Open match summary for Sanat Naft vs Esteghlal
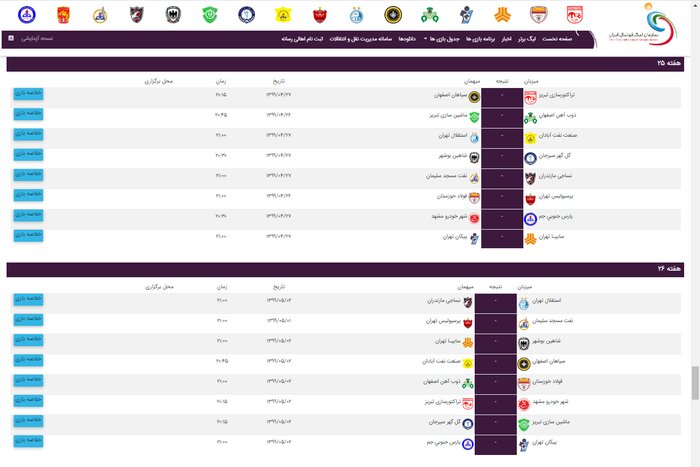Image resolution: width=700 pixels, height=467 pixels. pos(28,134)
